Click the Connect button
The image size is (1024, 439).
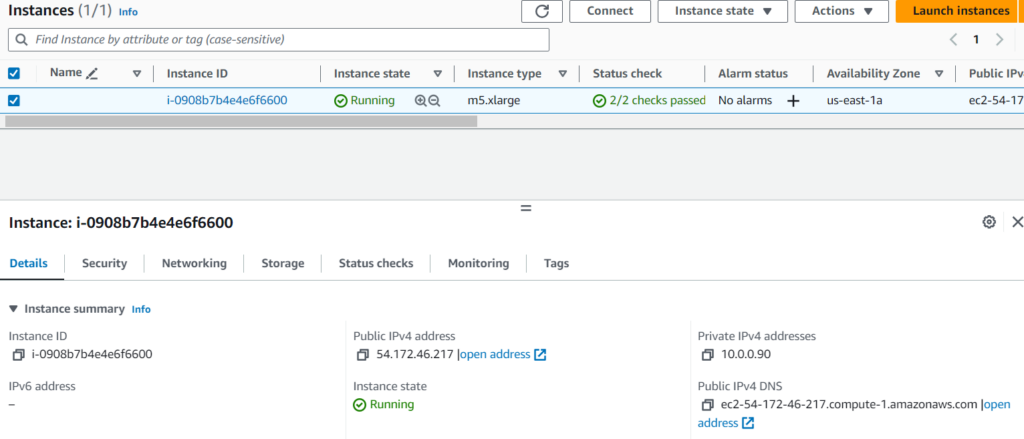(610, 11)
